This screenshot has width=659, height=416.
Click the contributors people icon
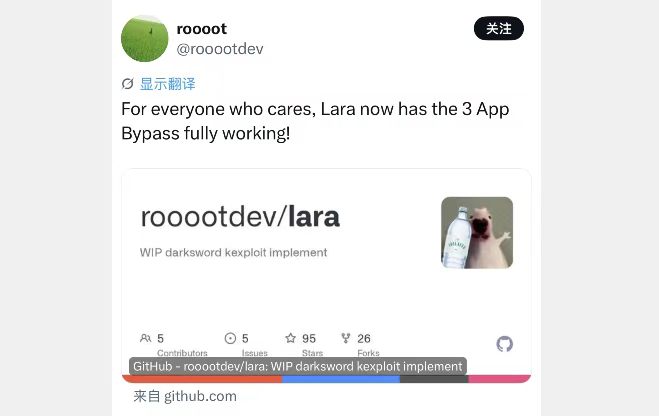pyautogui.click(x=145, y=338)
